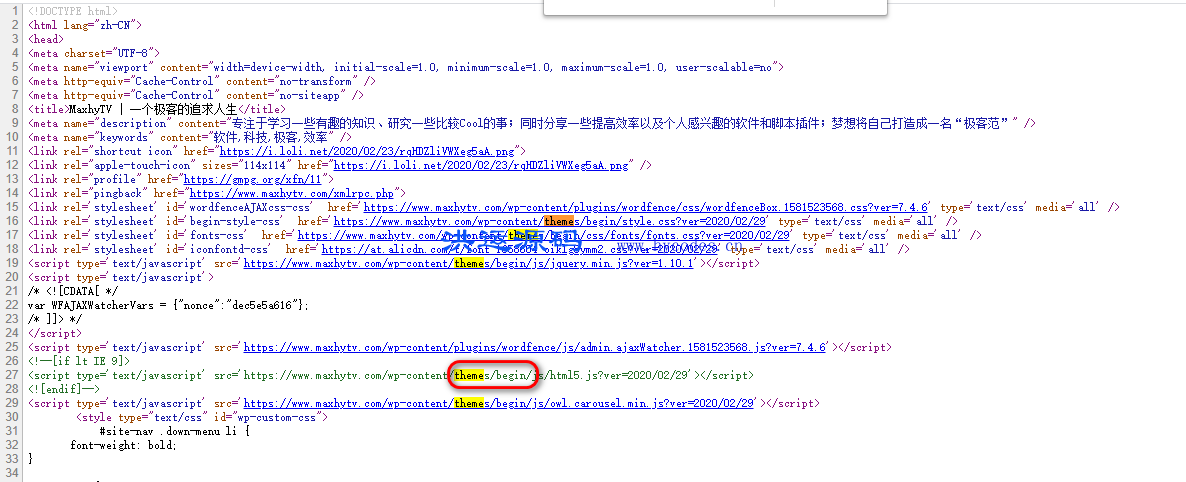Image resolution: width=1186 pixels, height=482 pixels.
Task: Click the meta keywords line
Action: pyautogui.click(x=189, y=137)
